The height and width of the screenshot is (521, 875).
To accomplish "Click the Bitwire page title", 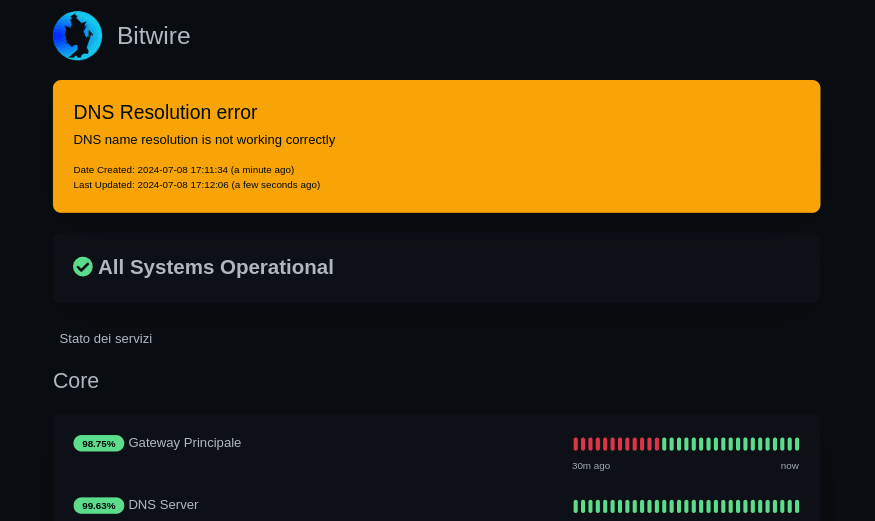I will click(x=153, y=36).
